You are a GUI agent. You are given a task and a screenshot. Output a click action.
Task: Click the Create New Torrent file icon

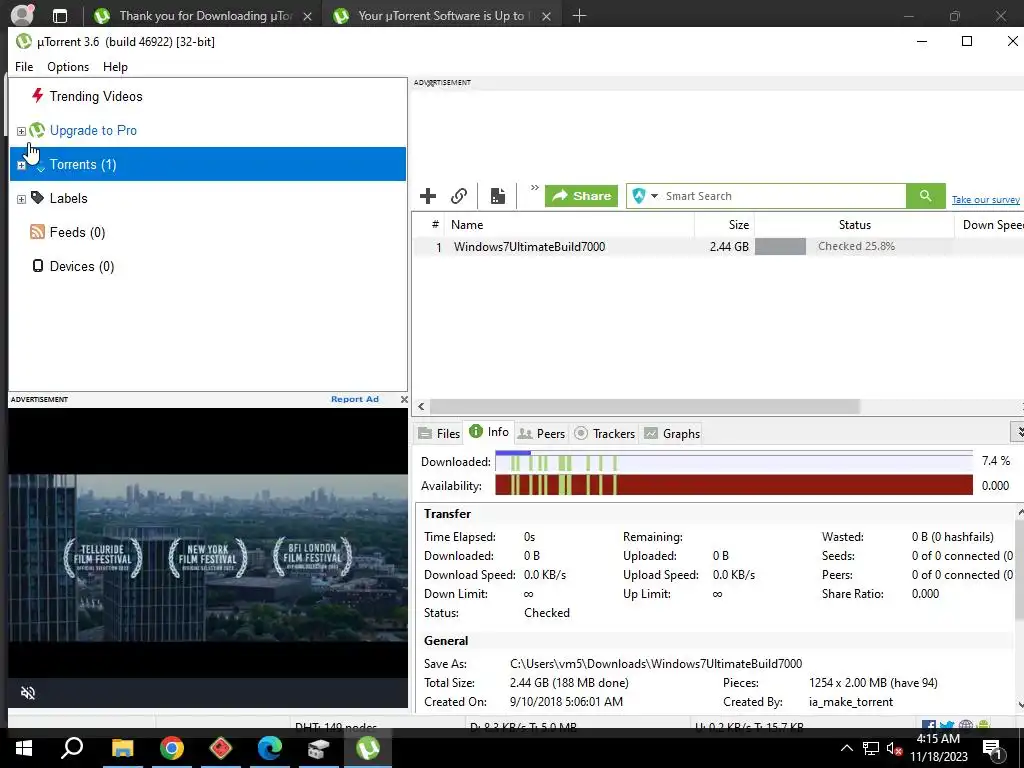498,196
